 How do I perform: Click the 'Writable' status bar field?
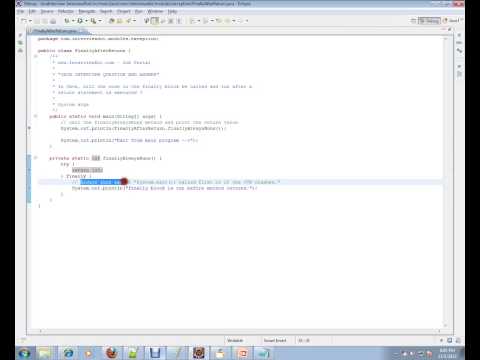click(235, 340)
